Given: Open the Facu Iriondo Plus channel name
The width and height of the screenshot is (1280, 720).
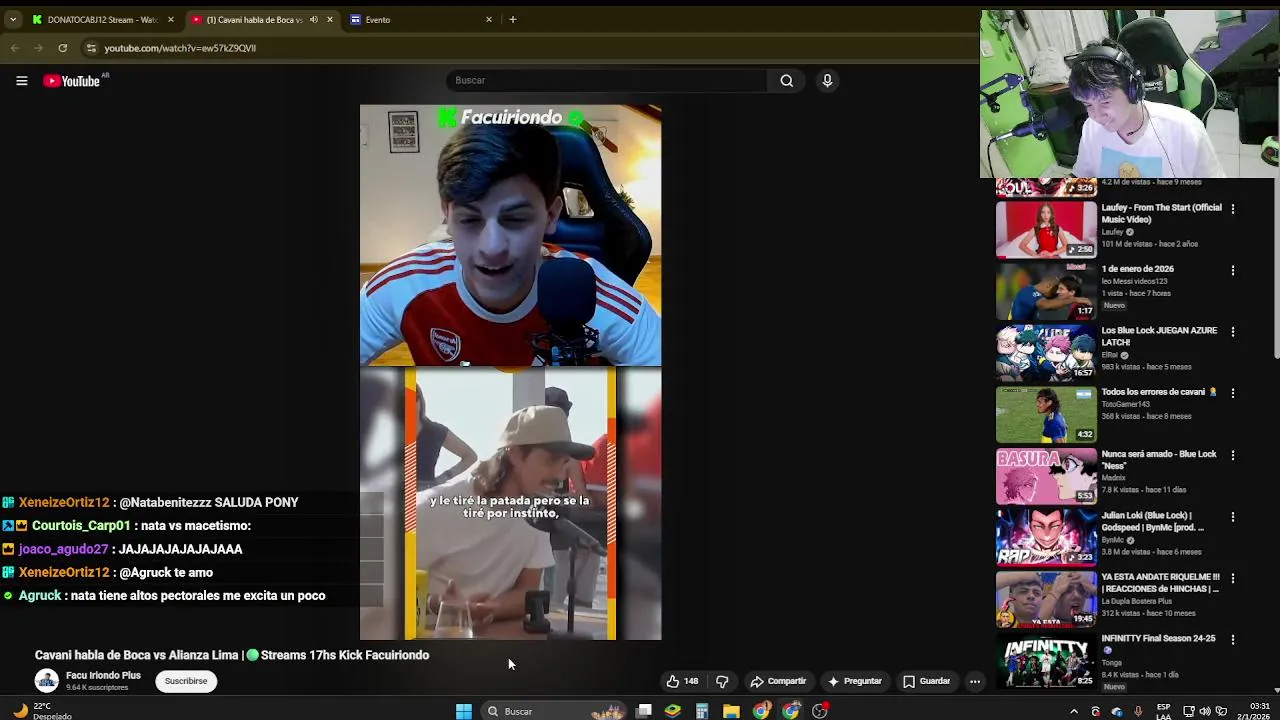Looking at the screenshot, I should click(103, 676).
